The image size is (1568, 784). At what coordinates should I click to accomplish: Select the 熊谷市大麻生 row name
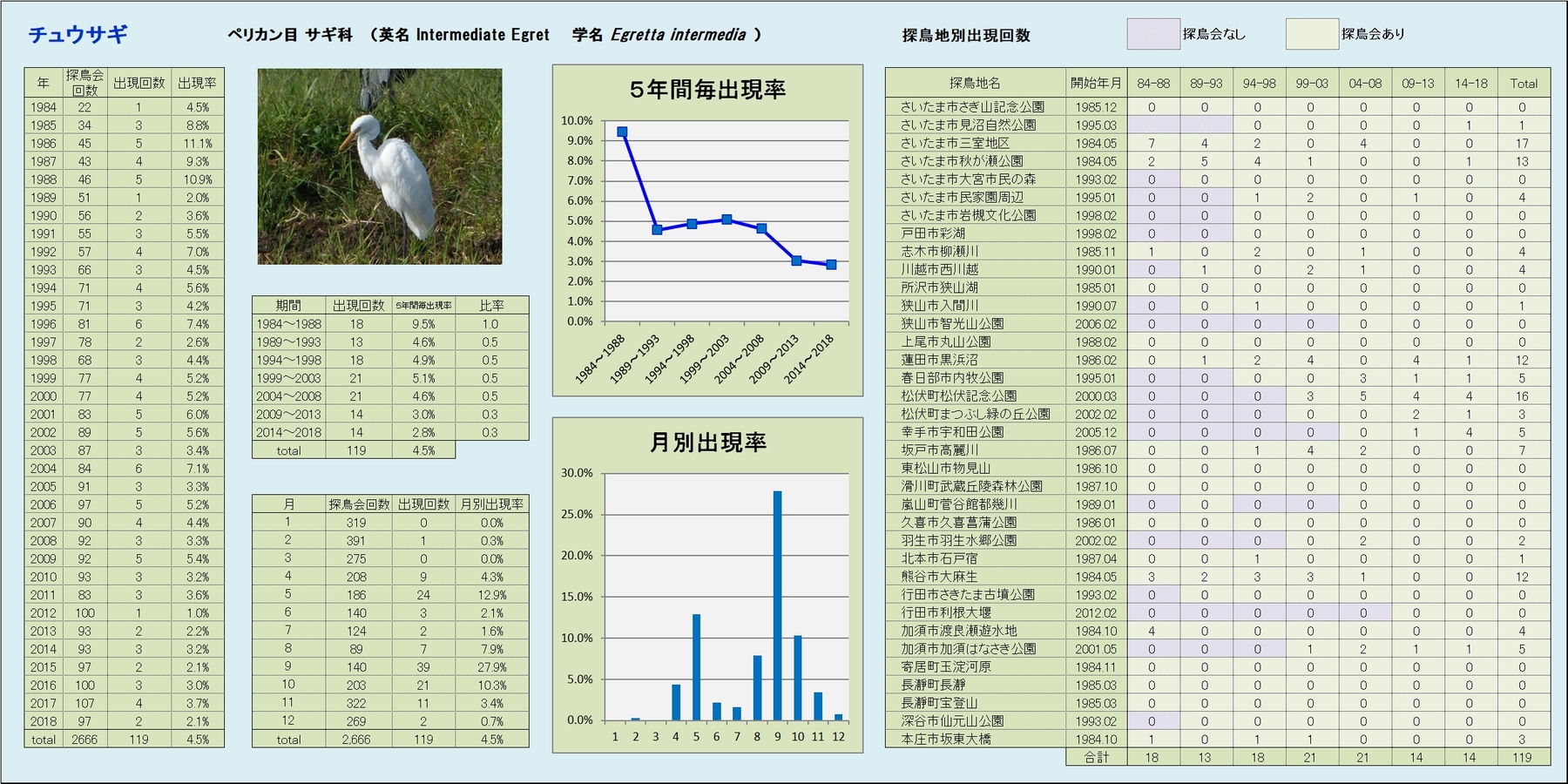(939, 577)
